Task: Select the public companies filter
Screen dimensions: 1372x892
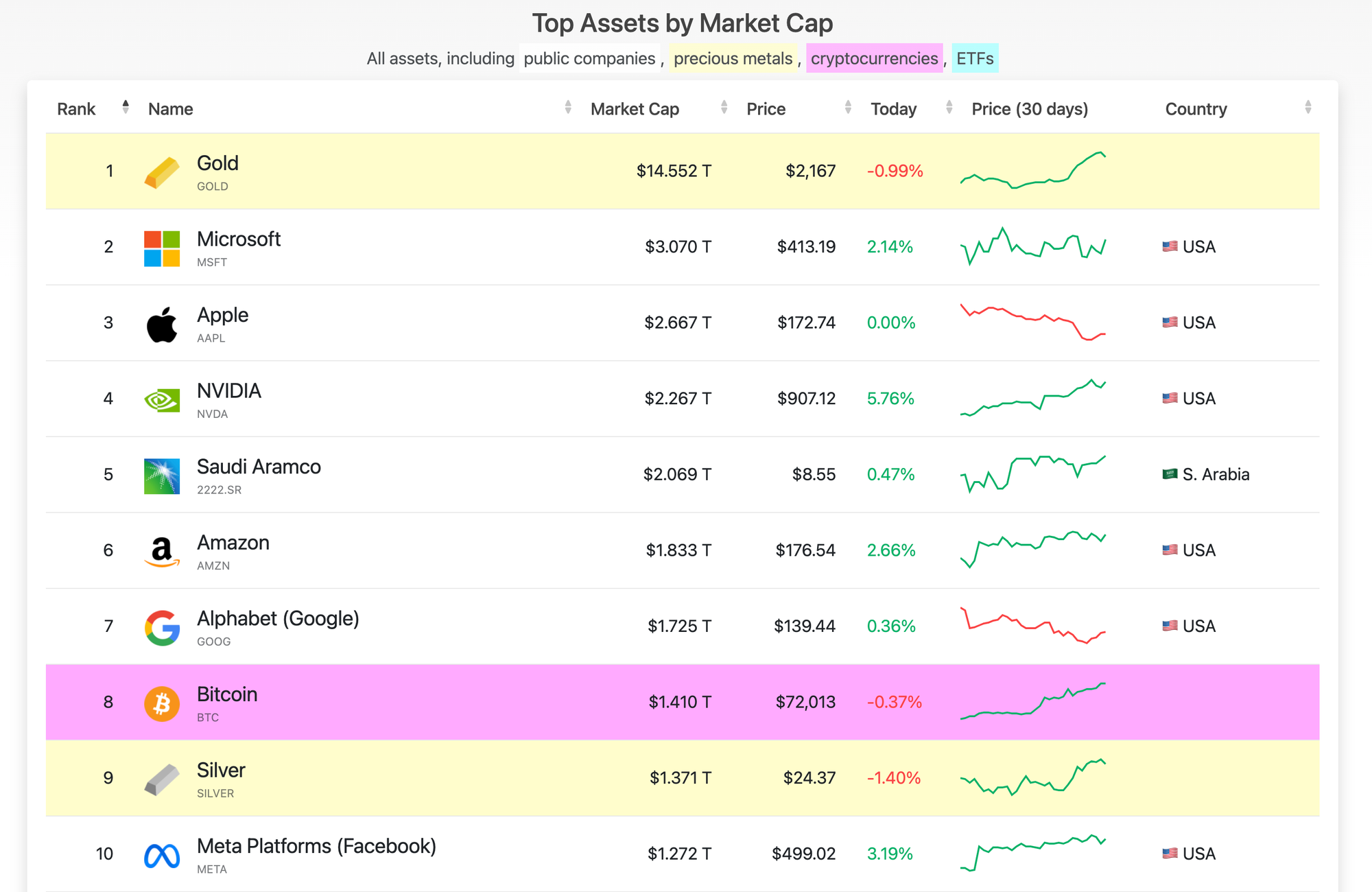Action: [x=589, y=58]
